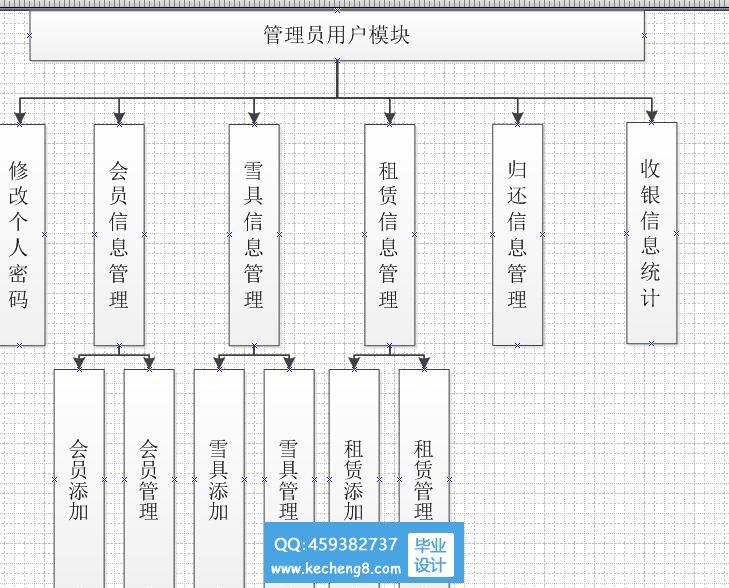Select the 会员添加 box
The image size is (729, 588).
click(x=79, y=479)
